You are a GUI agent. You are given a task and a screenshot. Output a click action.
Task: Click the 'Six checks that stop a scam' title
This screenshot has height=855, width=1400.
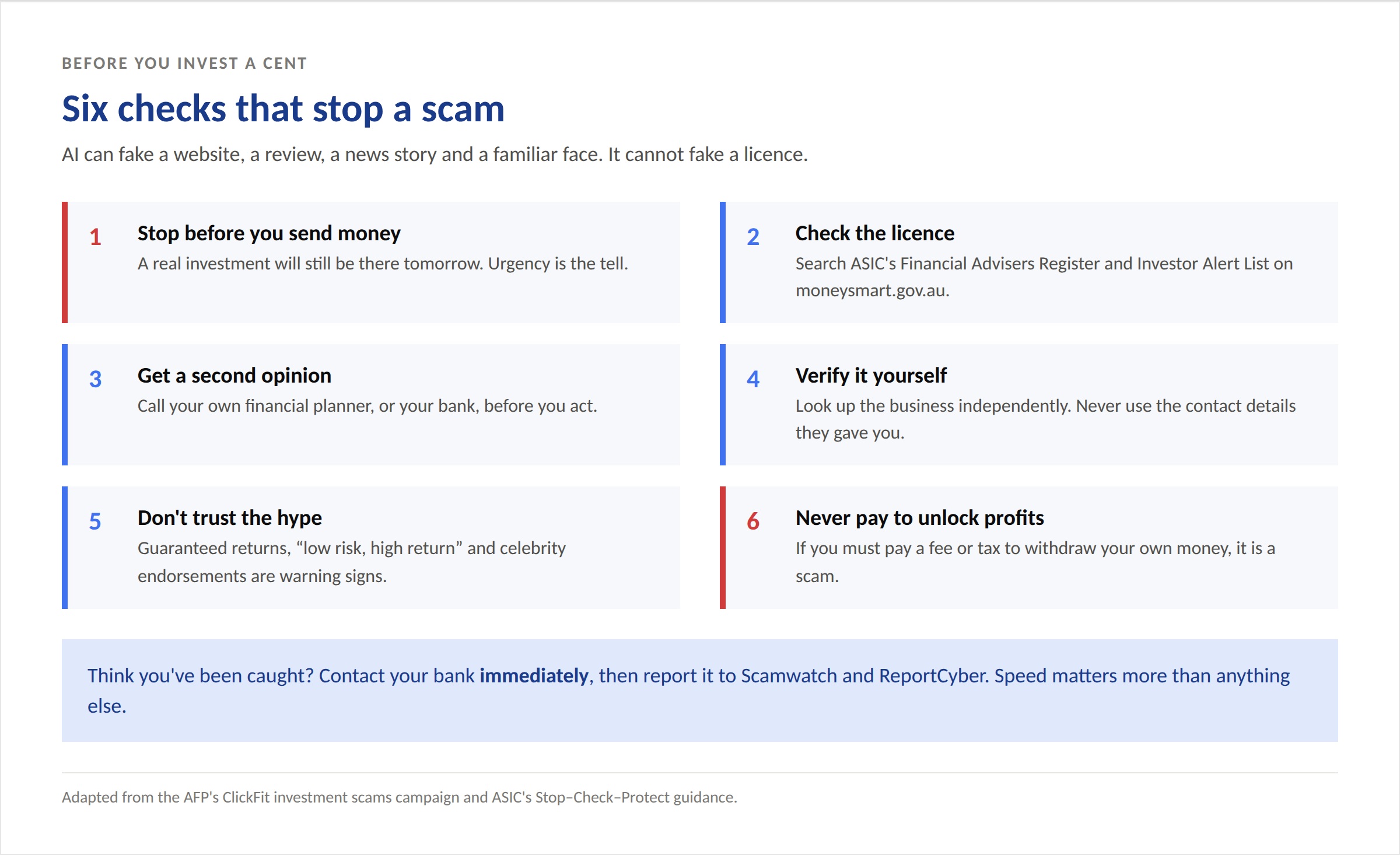pyautogui.click(x=283, y=108)
